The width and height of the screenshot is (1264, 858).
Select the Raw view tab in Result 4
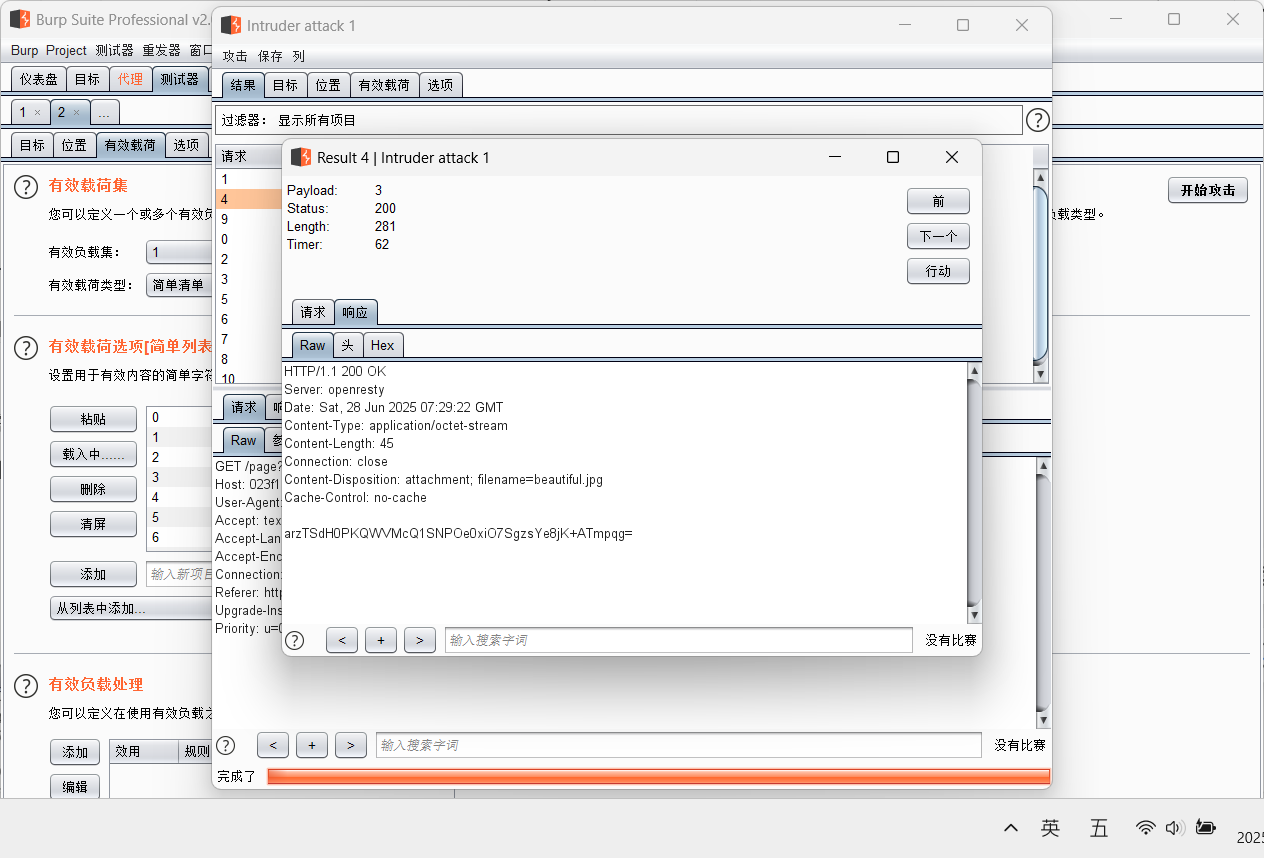(313, 345)
